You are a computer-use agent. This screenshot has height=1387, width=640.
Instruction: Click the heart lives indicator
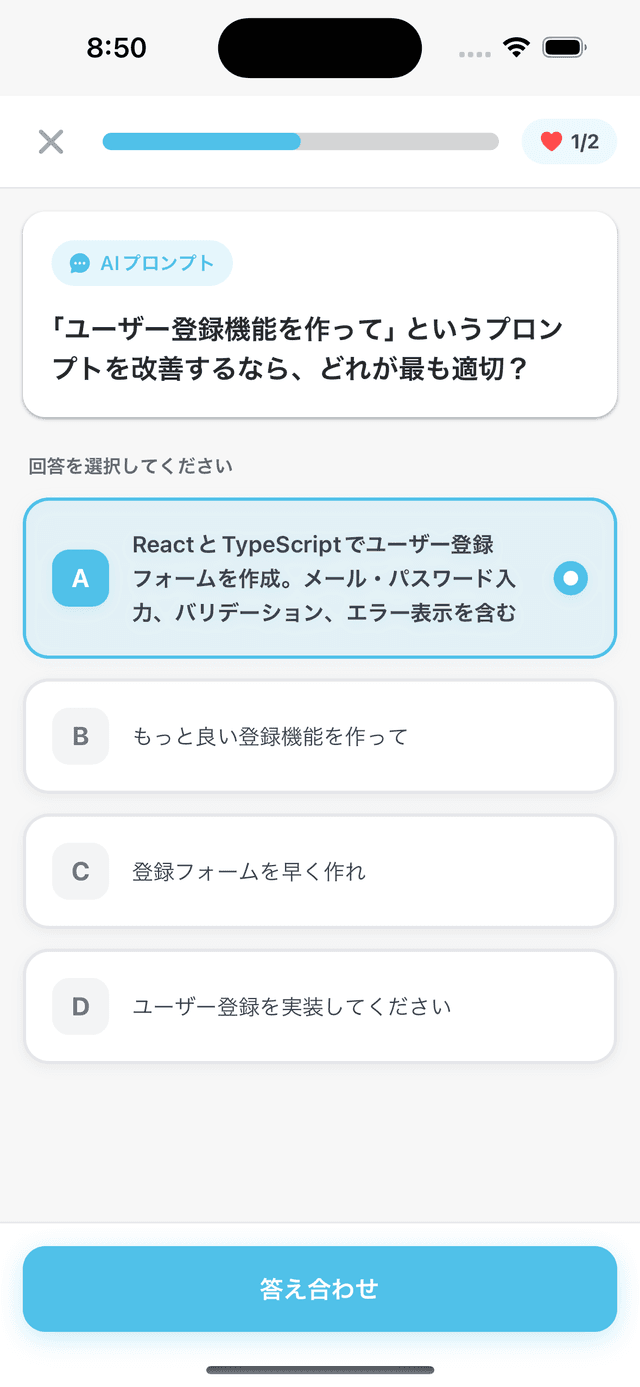pos(550,141)
